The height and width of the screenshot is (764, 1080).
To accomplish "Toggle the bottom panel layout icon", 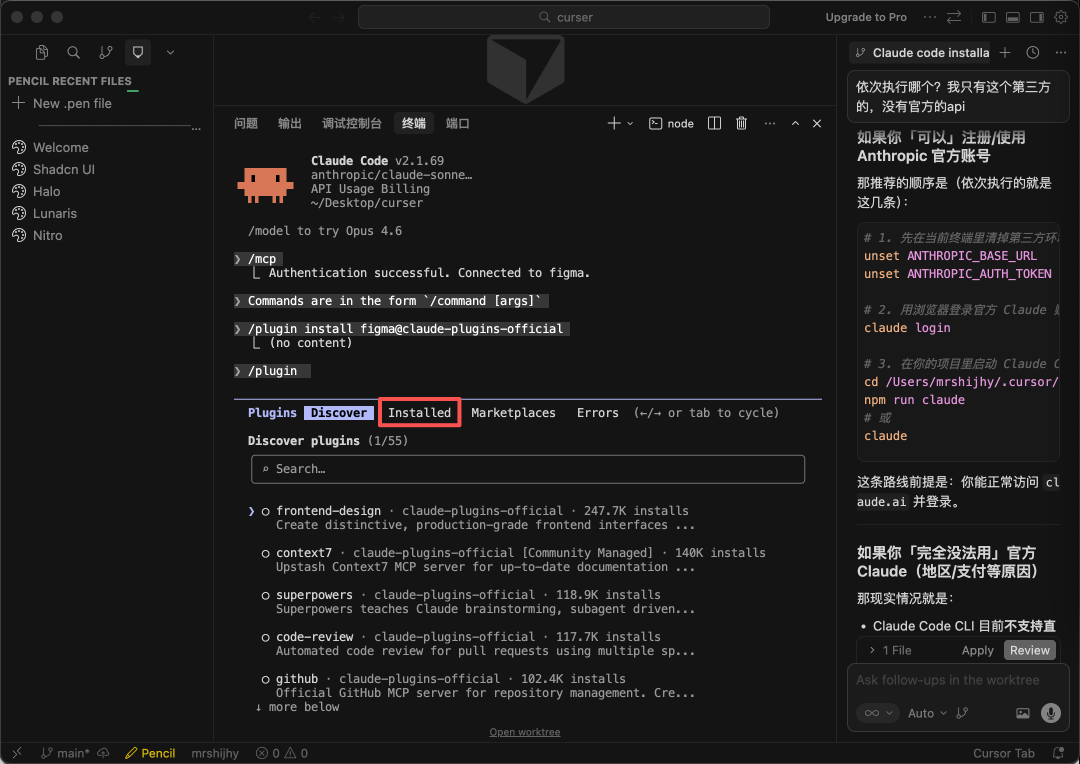I will tap(1012, 17).
